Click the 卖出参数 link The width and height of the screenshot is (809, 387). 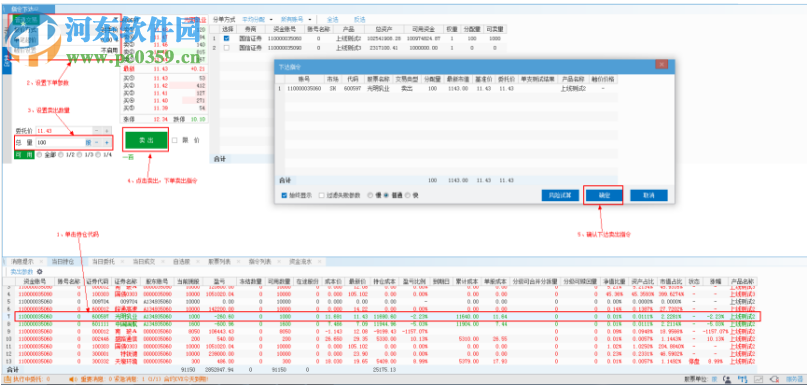tap(22, 271)
